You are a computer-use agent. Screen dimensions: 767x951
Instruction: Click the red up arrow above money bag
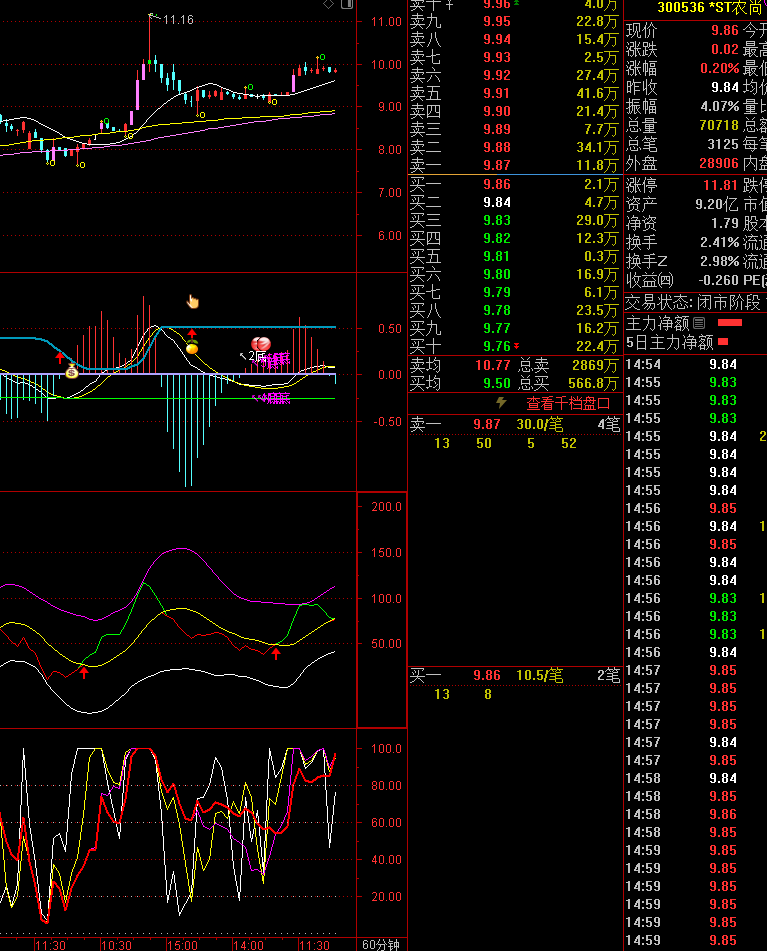click(x=60, y=357)
